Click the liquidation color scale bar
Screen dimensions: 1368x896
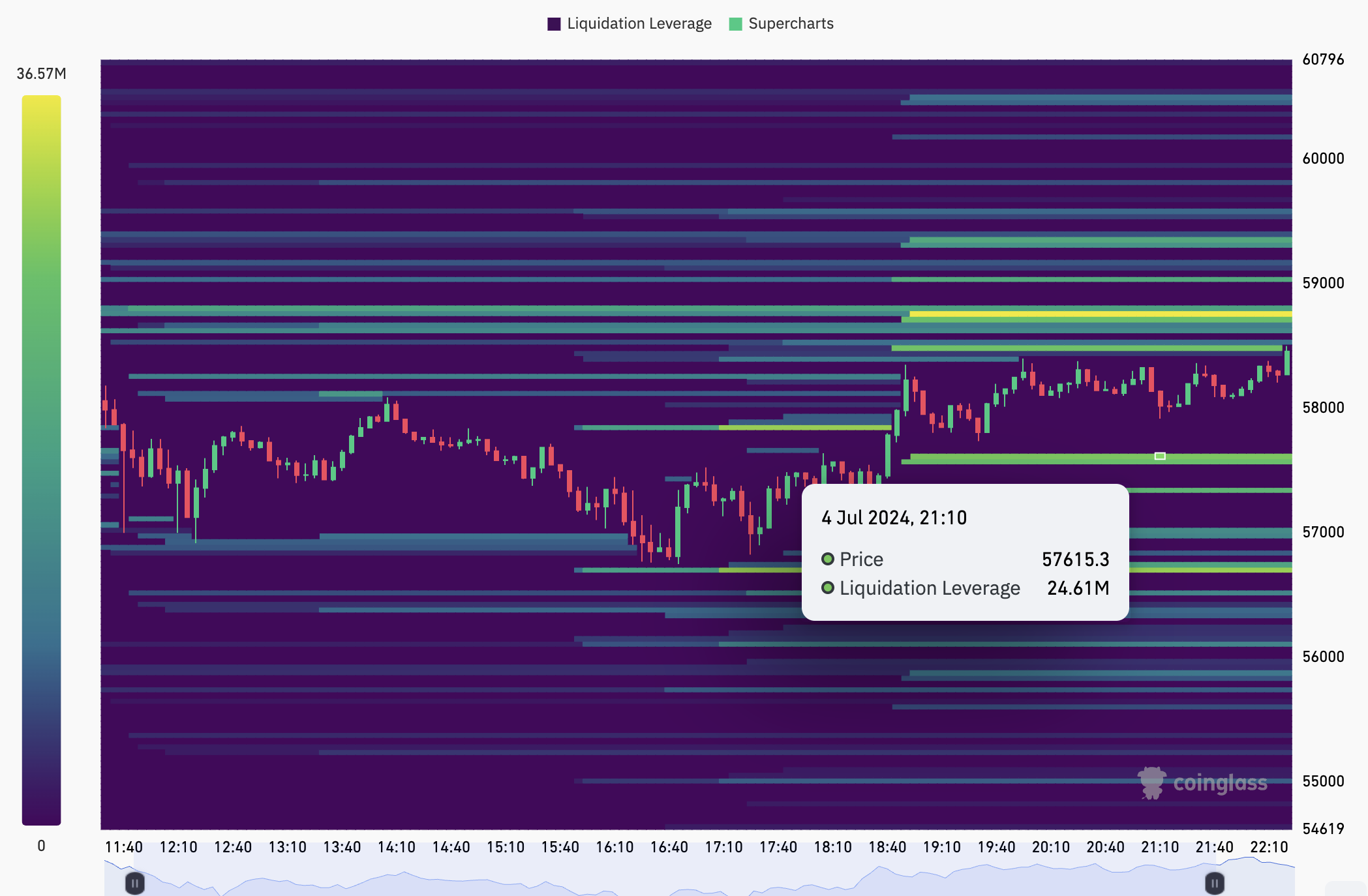(x=41, y=460)
